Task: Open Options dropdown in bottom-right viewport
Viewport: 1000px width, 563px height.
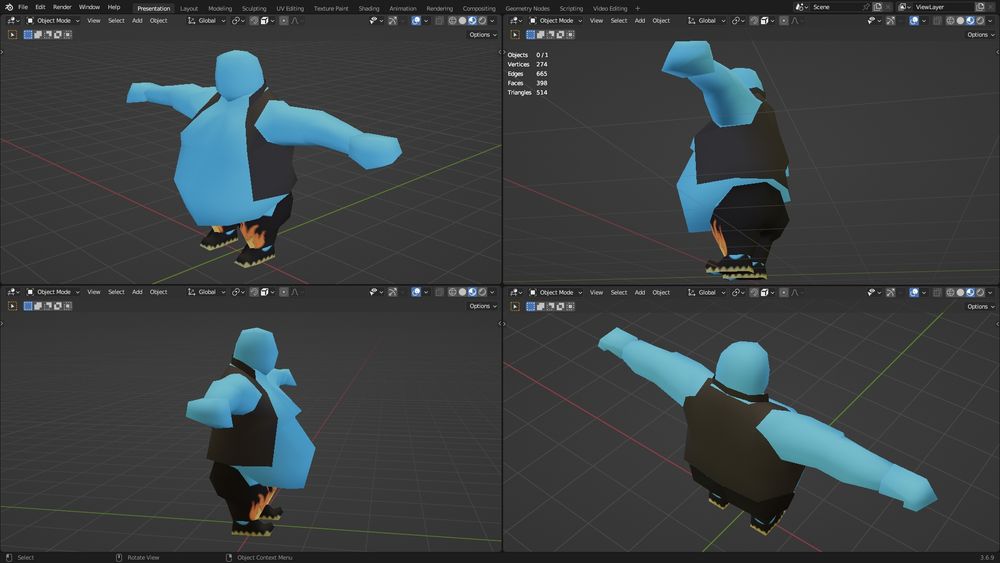Action: [980, 306]
